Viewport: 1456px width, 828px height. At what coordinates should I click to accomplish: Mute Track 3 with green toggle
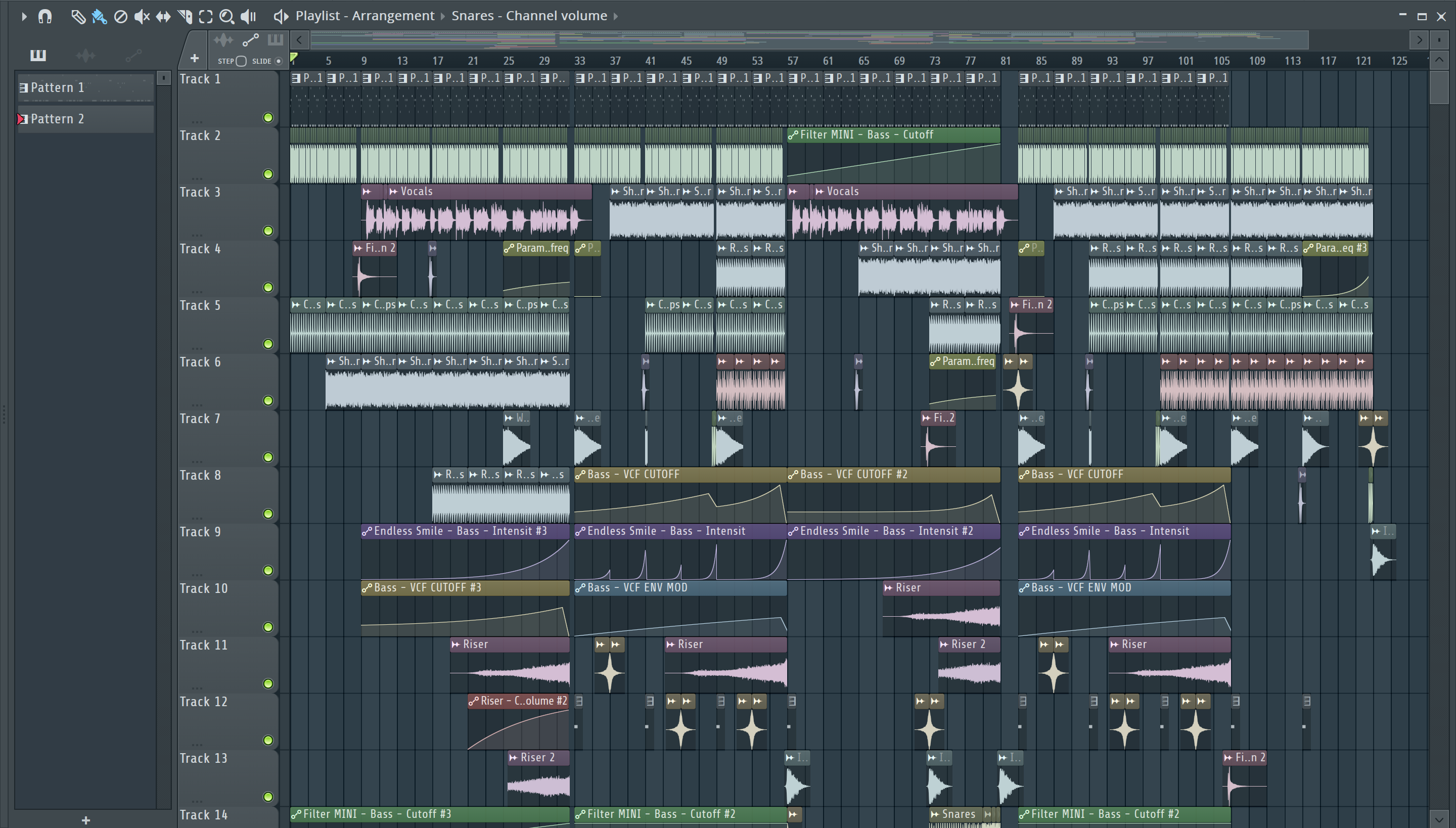[268, 231]
